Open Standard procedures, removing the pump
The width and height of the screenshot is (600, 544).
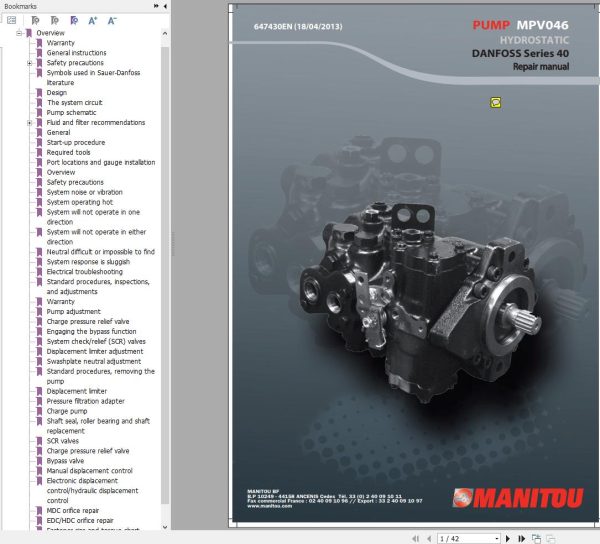tap(101, 376)
